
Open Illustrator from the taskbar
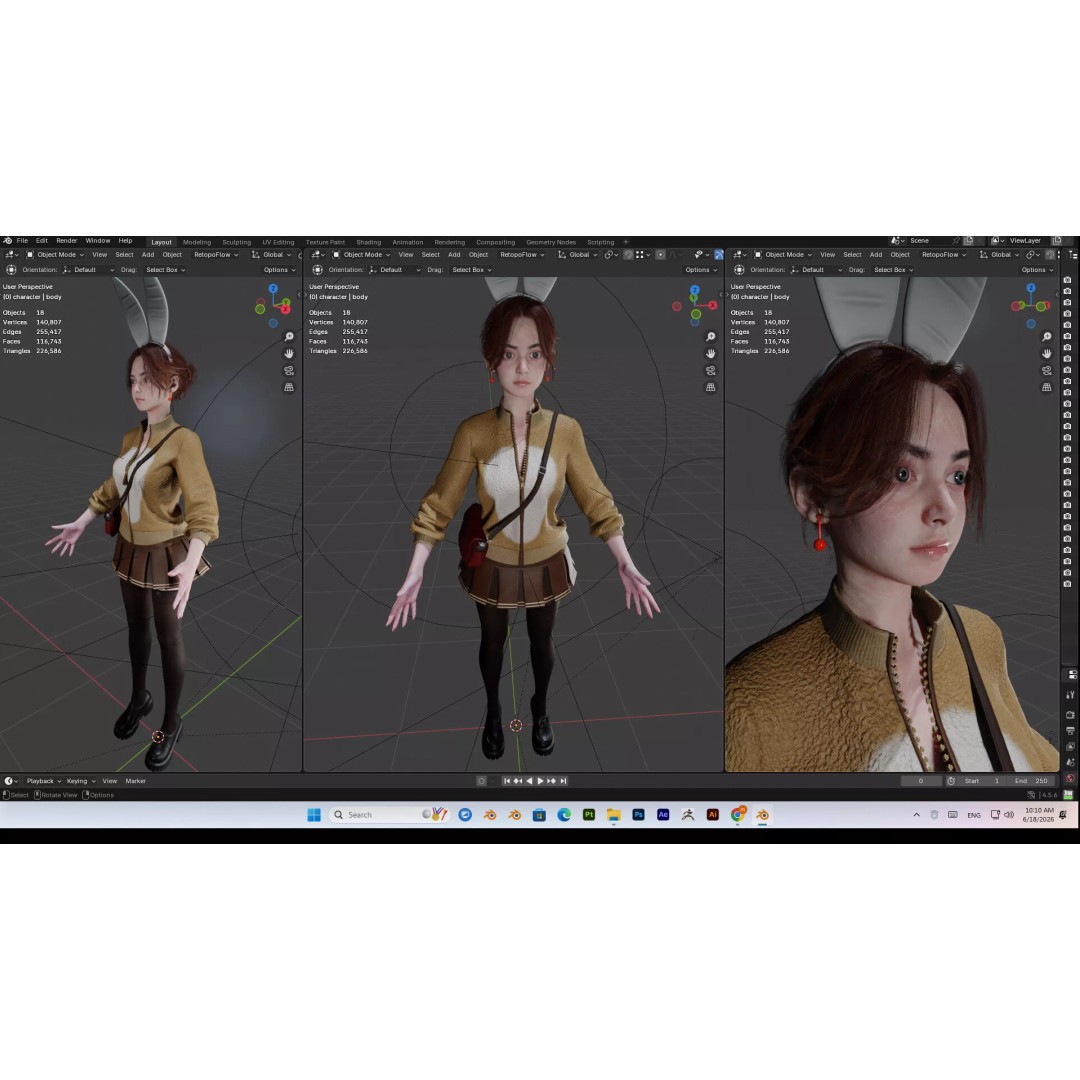pos(713,815)
